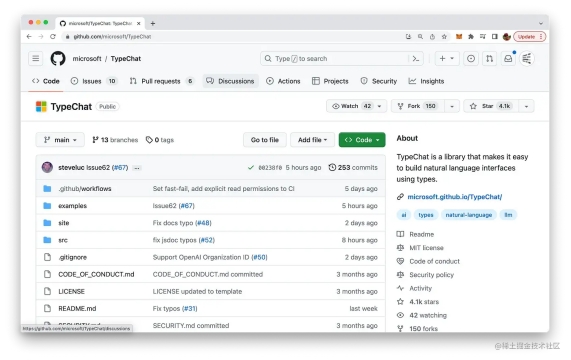Open the GitHub homepage via Octocat logo
This screenshot has height=360, width=571.
(58, 59)
